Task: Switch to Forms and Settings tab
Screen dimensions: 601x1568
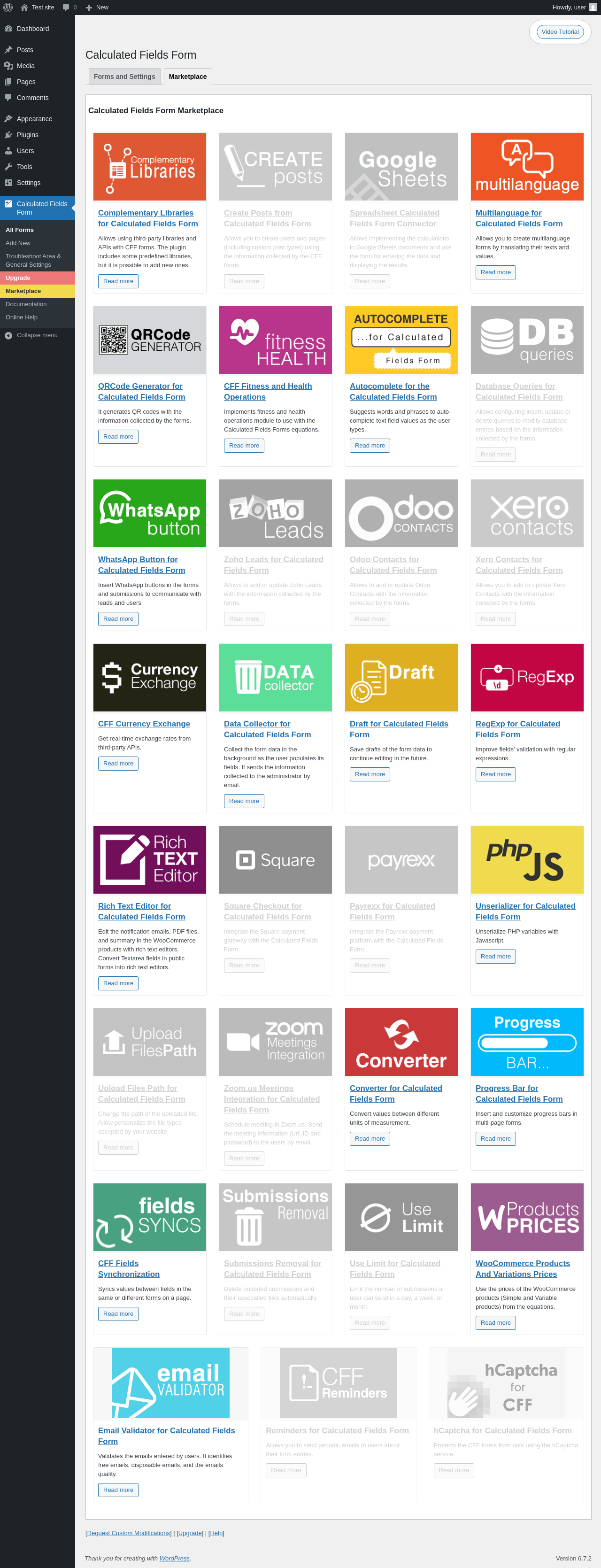Action: (x=124, y=77)
